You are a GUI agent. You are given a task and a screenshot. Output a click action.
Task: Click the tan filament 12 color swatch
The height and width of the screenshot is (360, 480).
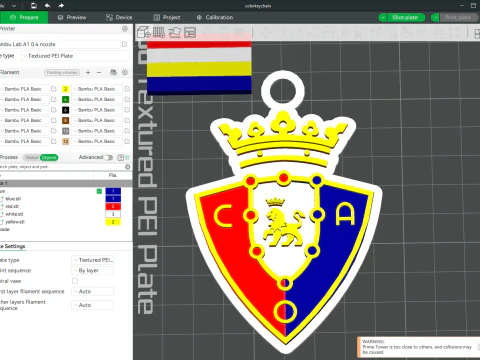(x=66, y=141)
